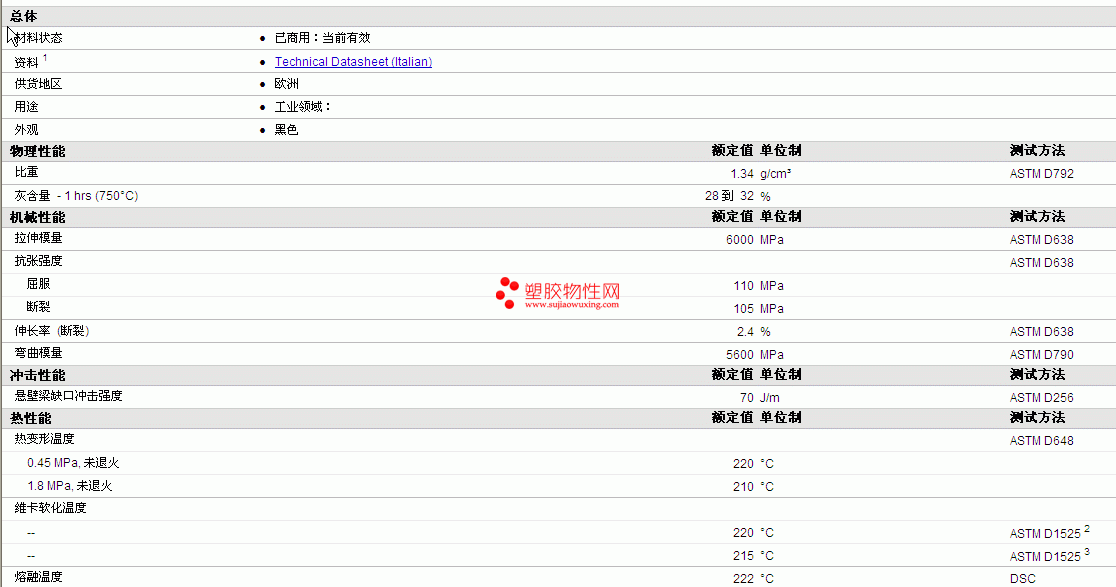Screen dimensions: 1116x587
Task: Select the 用途 row label
Action: [x=26, y=107]
